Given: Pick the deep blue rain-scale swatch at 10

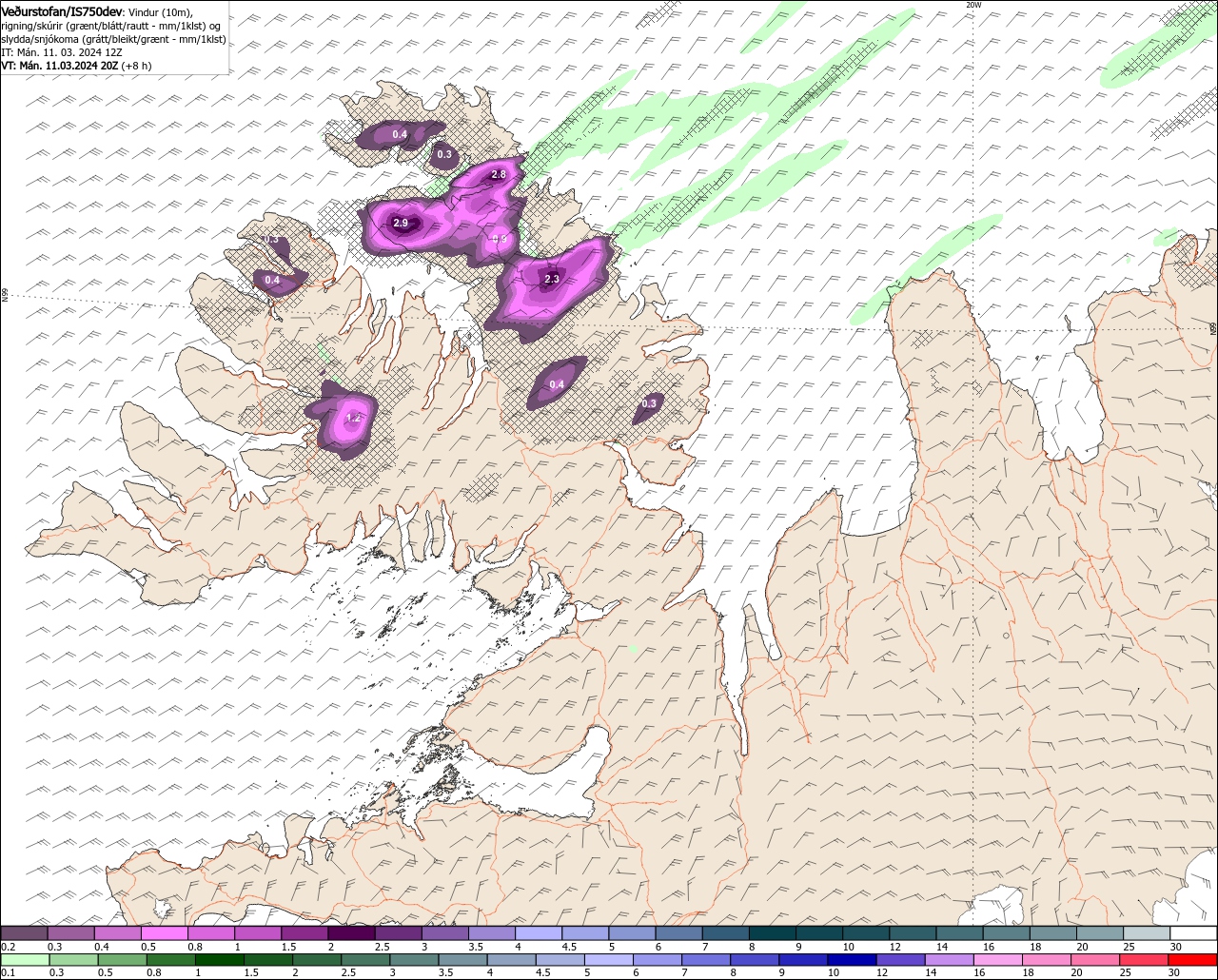Looking at the screenshot, I should [852, 960].
